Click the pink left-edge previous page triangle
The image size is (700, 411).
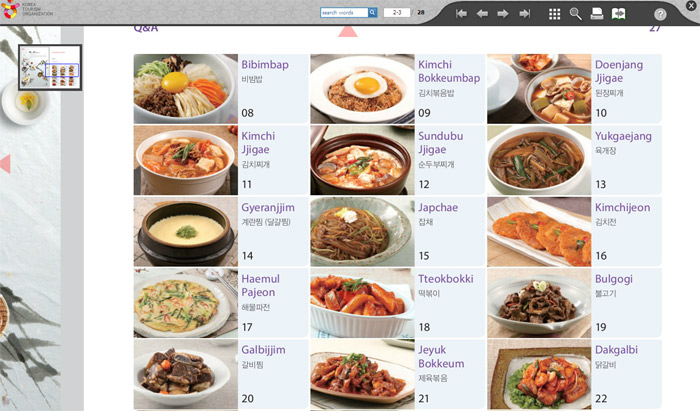coord(5,163)
